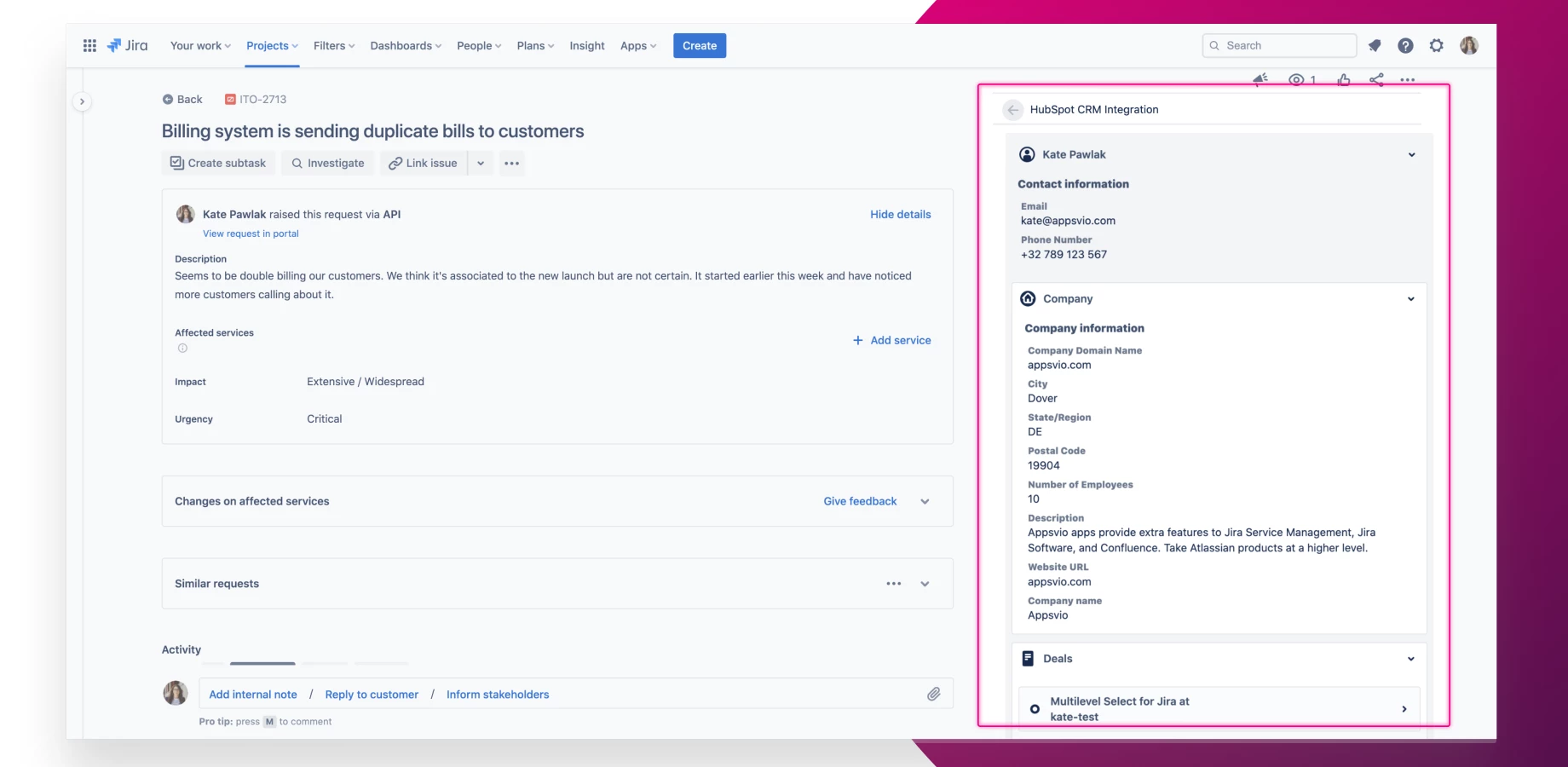Toggle the watch issue eye icon

[1296, 79]
